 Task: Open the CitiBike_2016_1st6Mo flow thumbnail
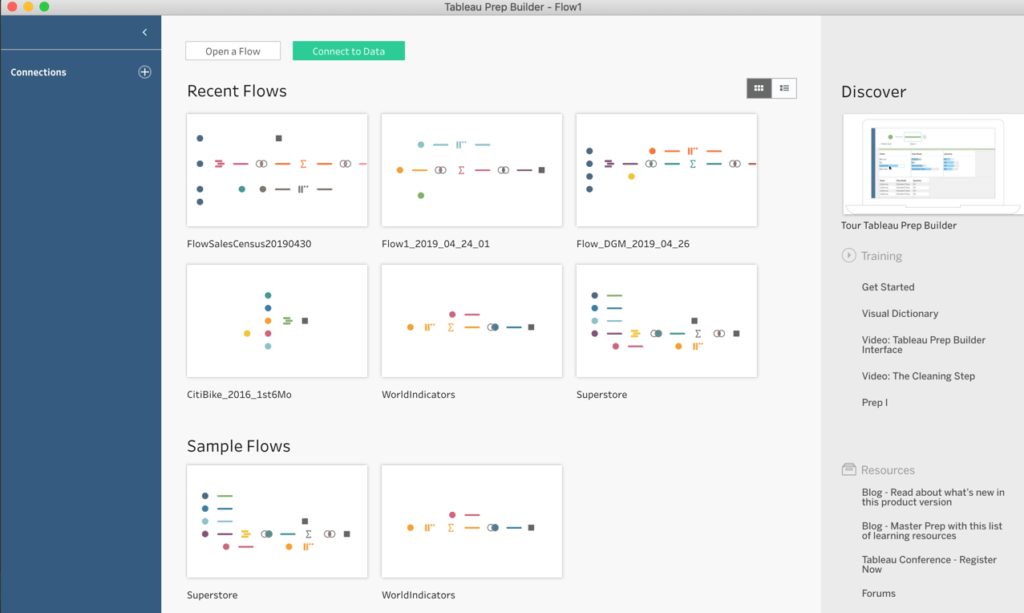click(277, 321)
